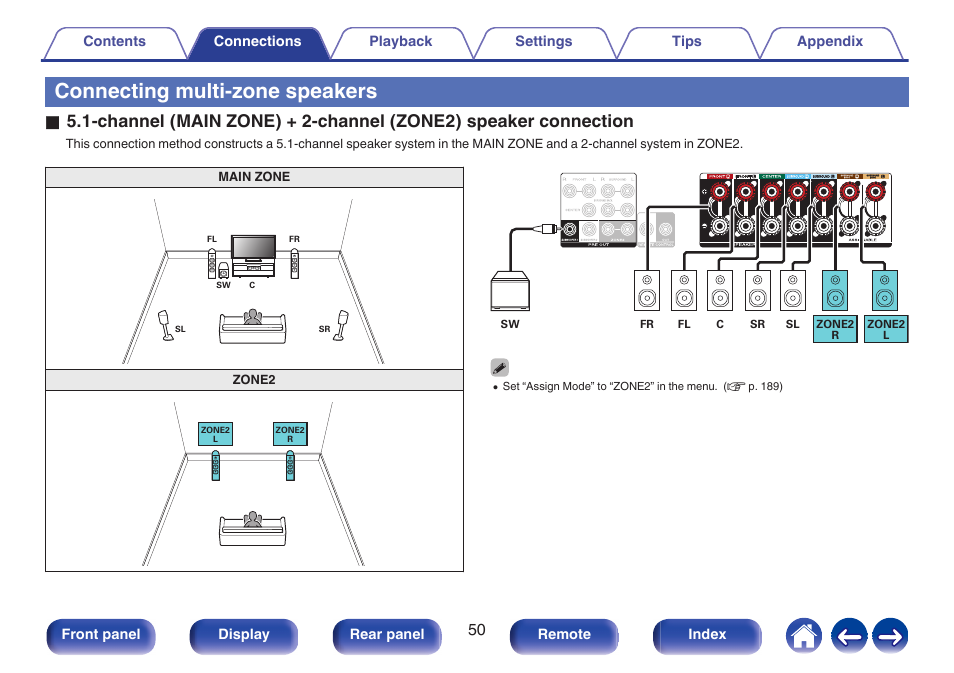Screen dimensions: 954x673
Task: Open the Contents tab
Action: click(x=114, y=42)
